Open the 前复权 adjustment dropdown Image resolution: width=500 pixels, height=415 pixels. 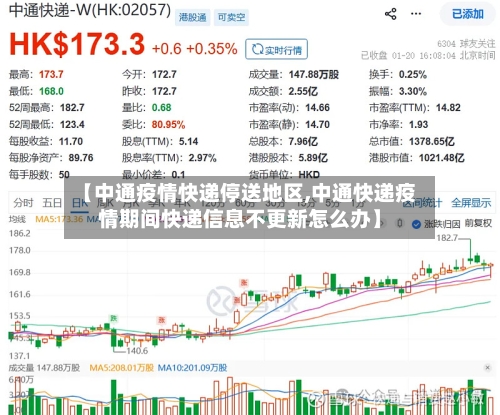tap(478, 223)
